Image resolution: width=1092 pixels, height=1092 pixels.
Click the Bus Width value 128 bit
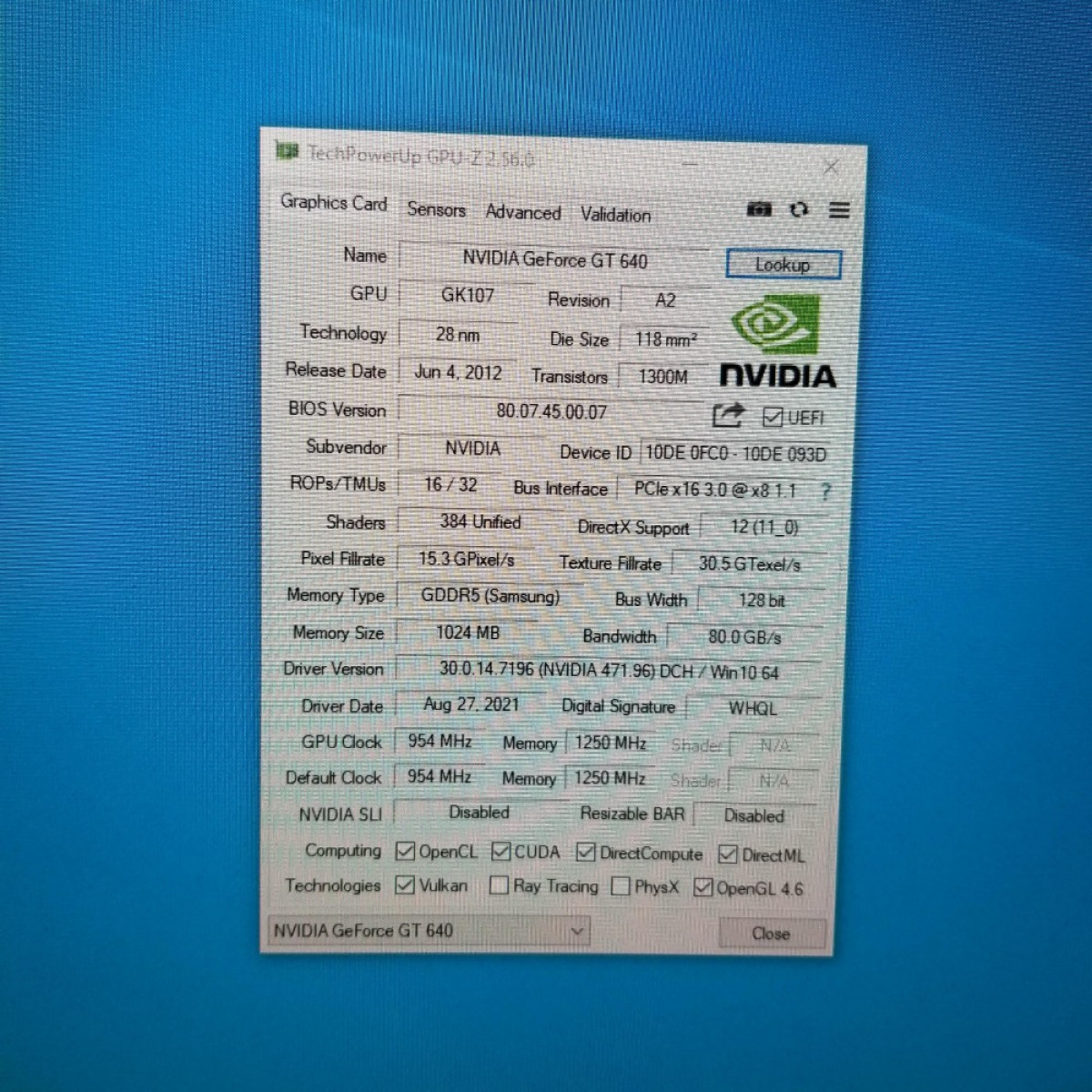(x=762, y=601)
